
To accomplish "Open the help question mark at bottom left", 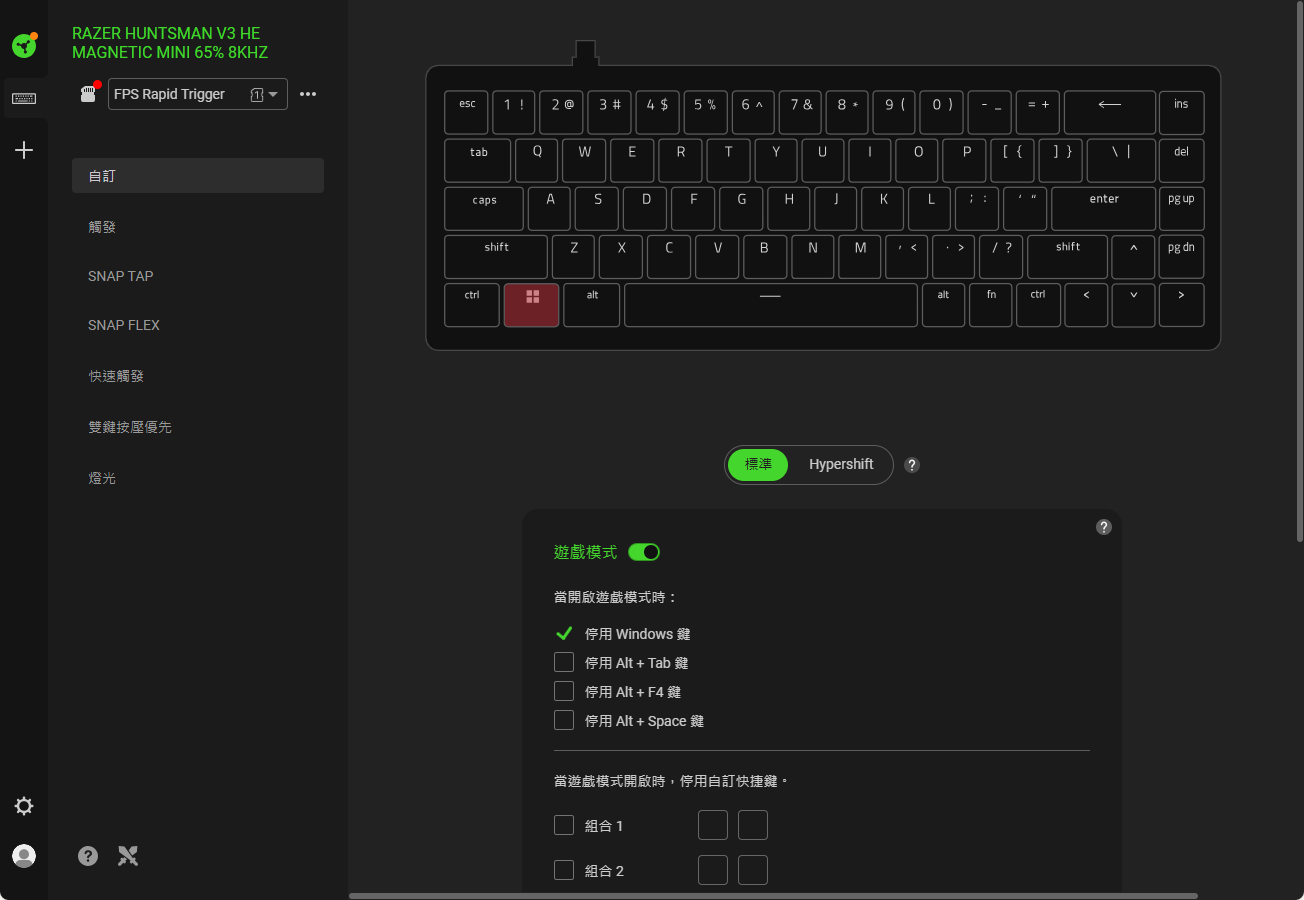I will click(x=88, y=855).
